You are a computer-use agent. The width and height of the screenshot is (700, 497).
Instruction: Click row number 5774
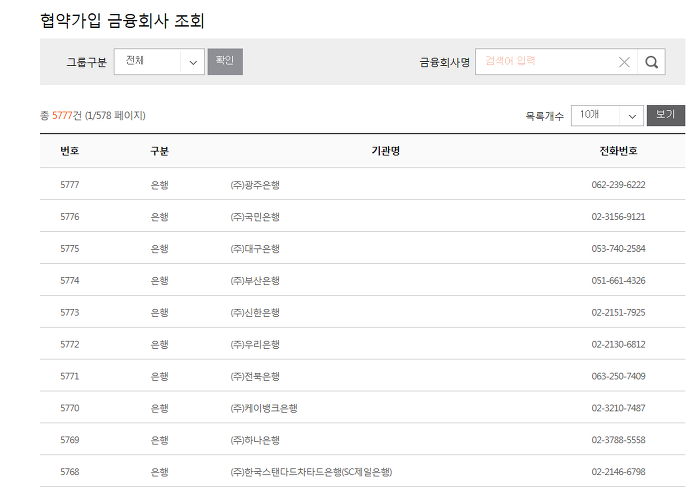click(70, 281)
